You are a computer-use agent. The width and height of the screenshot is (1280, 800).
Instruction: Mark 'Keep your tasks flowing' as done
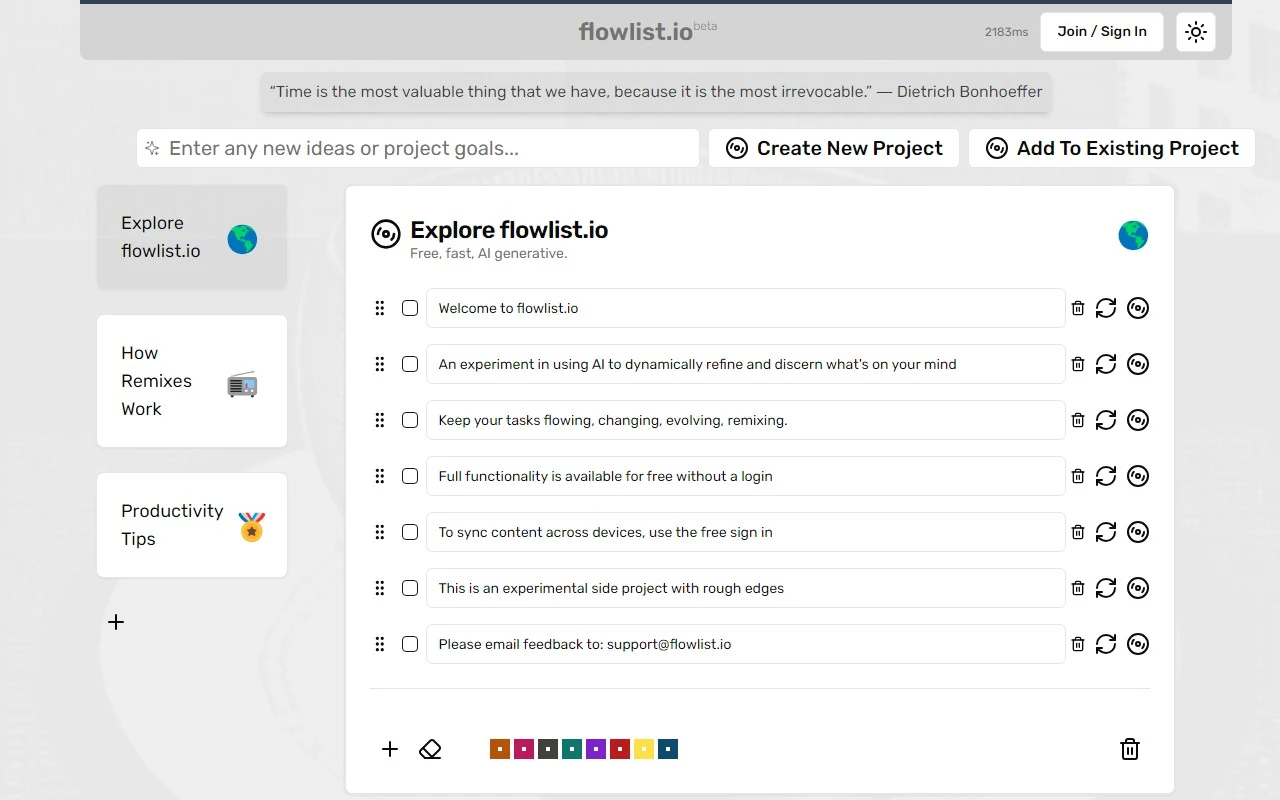[x=410, y=420]
